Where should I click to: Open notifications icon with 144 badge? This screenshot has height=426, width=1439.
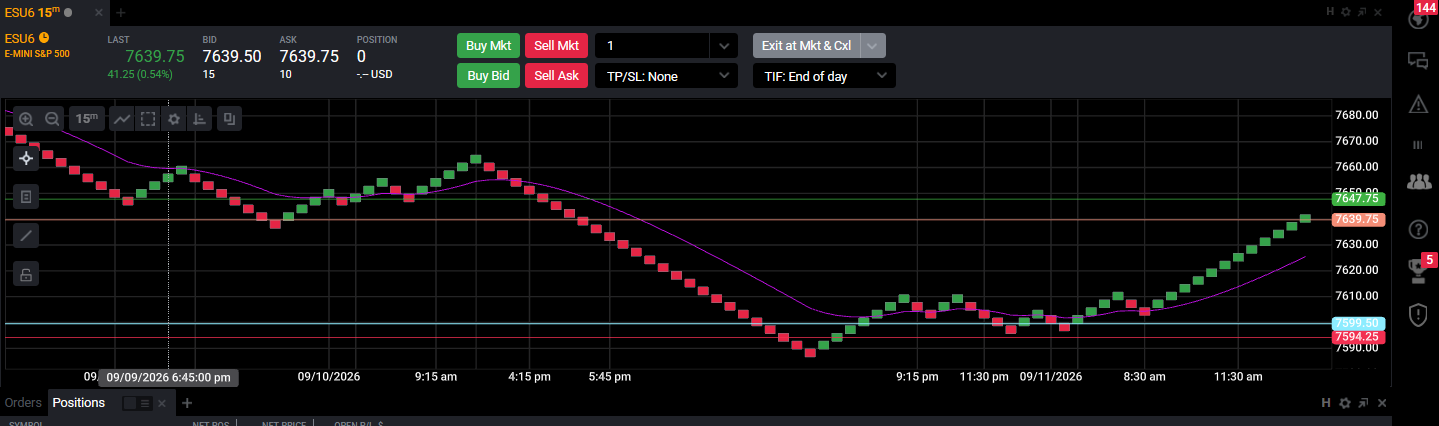coord(1417,21)
